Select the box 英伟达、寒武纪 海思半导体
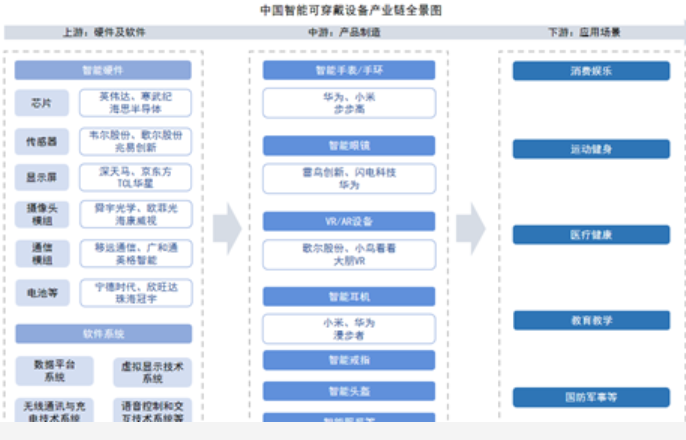 tap(135, 103)
